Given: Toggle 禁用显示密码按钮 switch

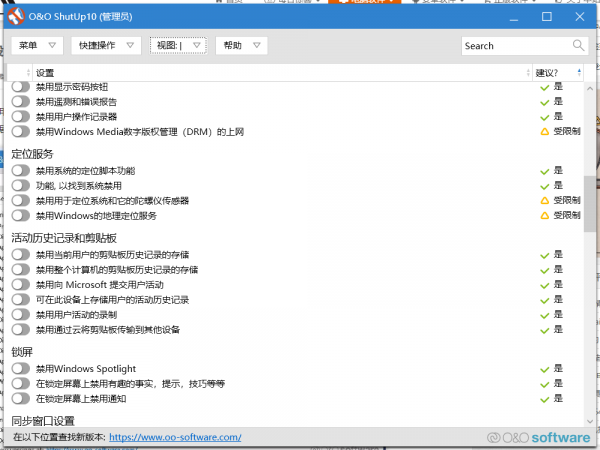Looking at the screenshot, I should click(21, 87).
